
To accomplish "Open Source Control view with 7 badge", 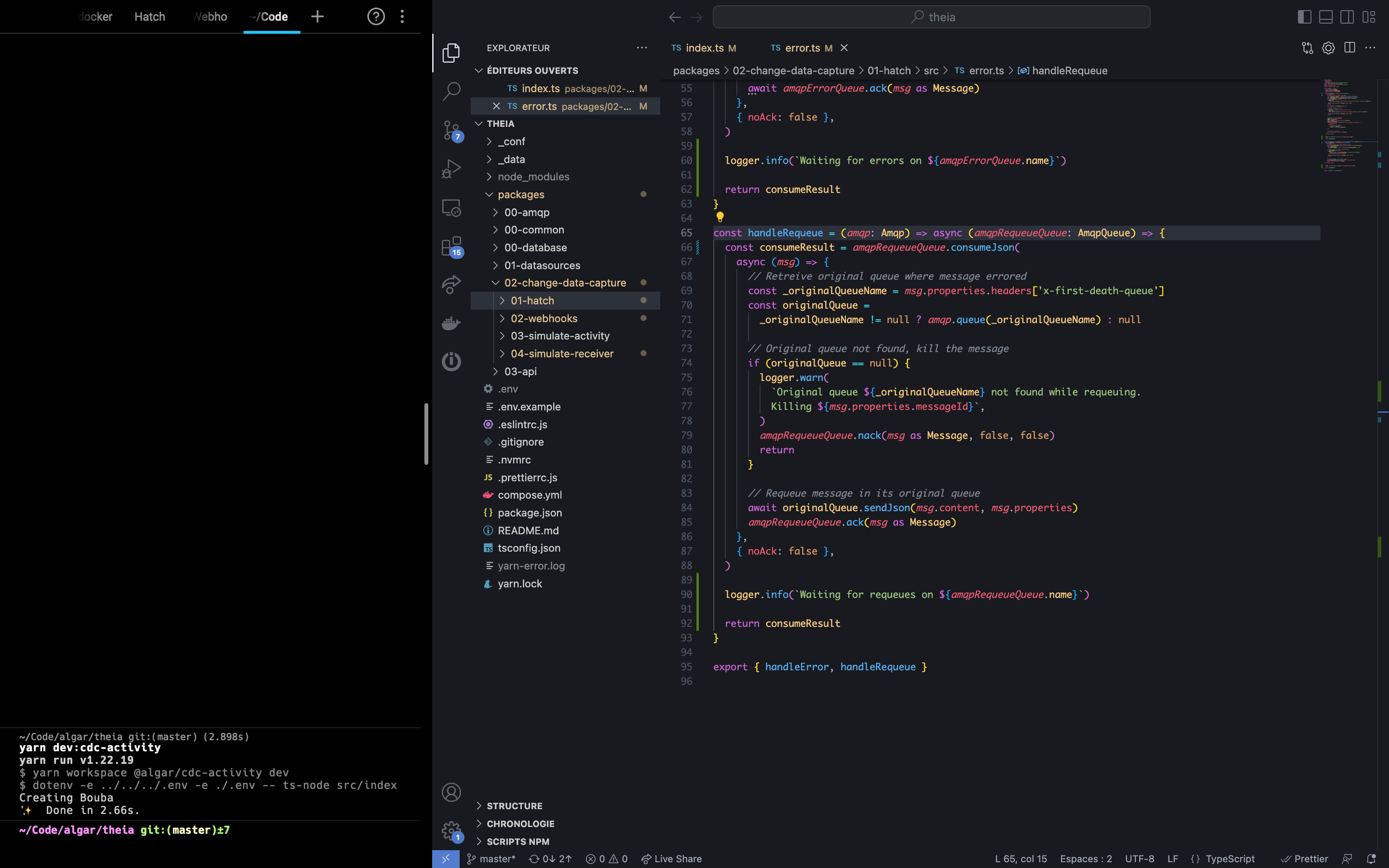I will (x=451, y=130).
